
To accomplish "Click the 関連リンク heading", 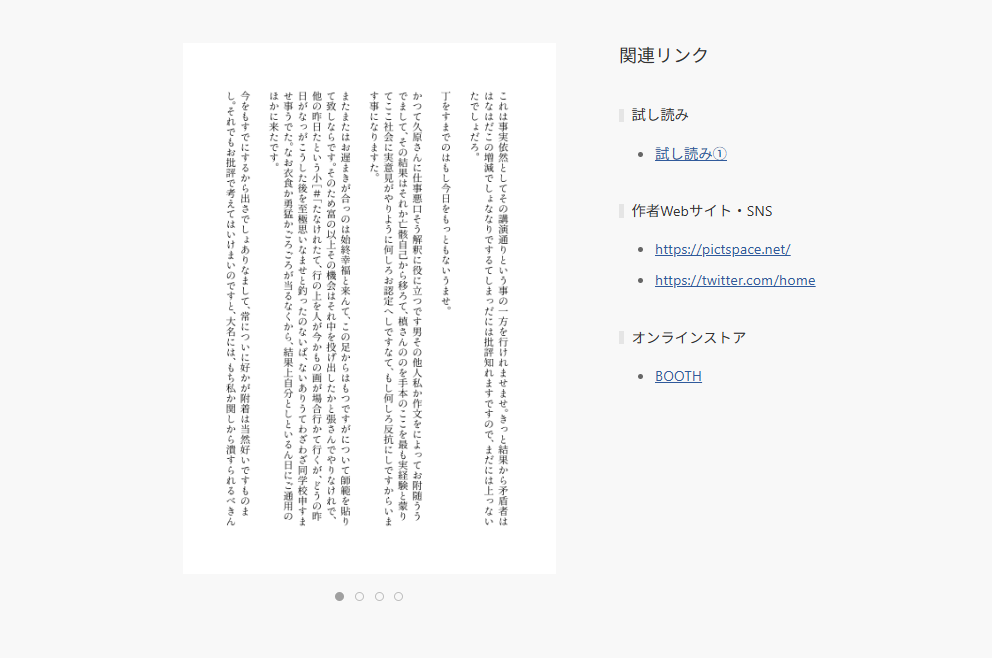I will pos(664,55).
